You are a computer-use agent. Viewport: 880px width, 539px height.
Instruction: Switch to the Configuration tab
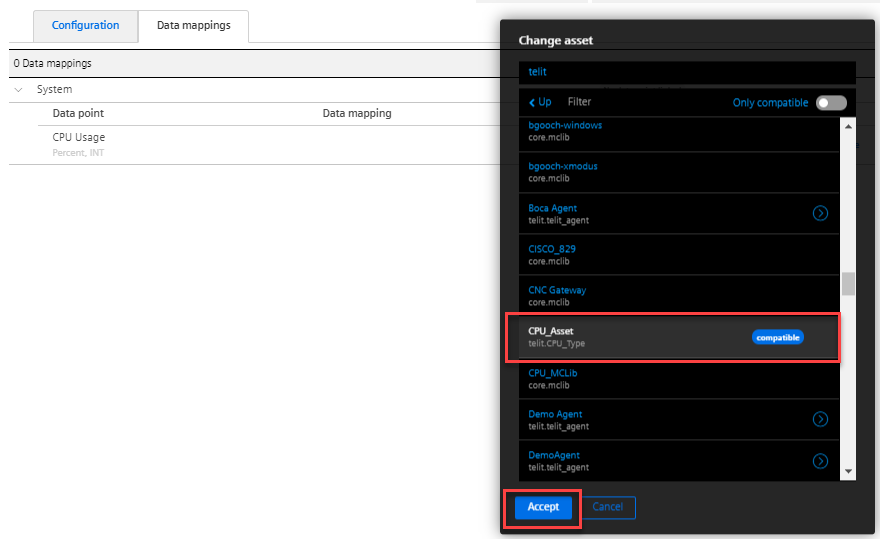click(85, 26)
